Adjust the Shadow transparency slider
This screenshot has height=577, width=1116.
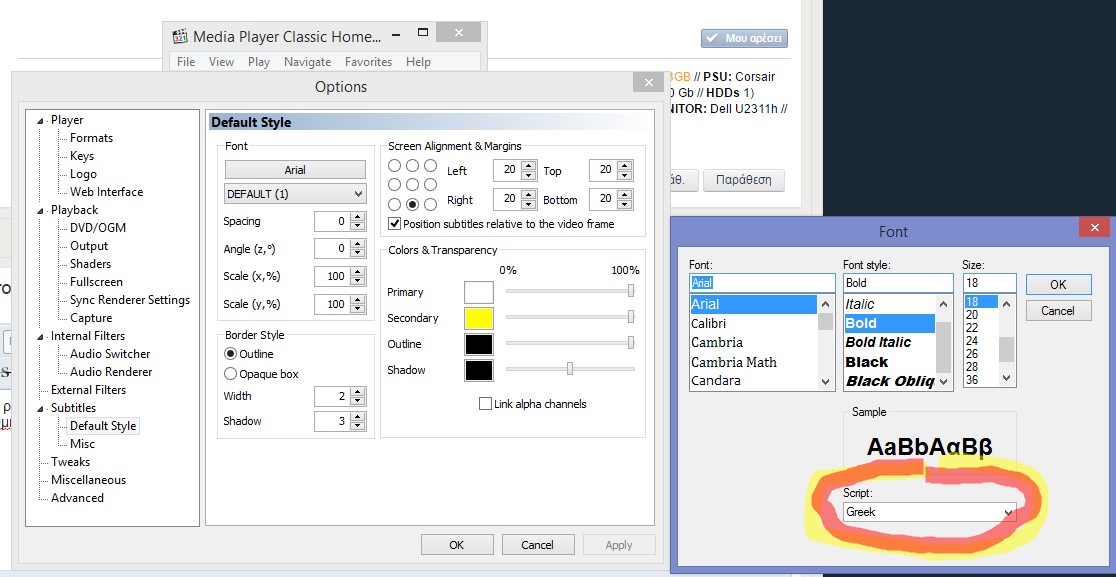click(570, 369)
